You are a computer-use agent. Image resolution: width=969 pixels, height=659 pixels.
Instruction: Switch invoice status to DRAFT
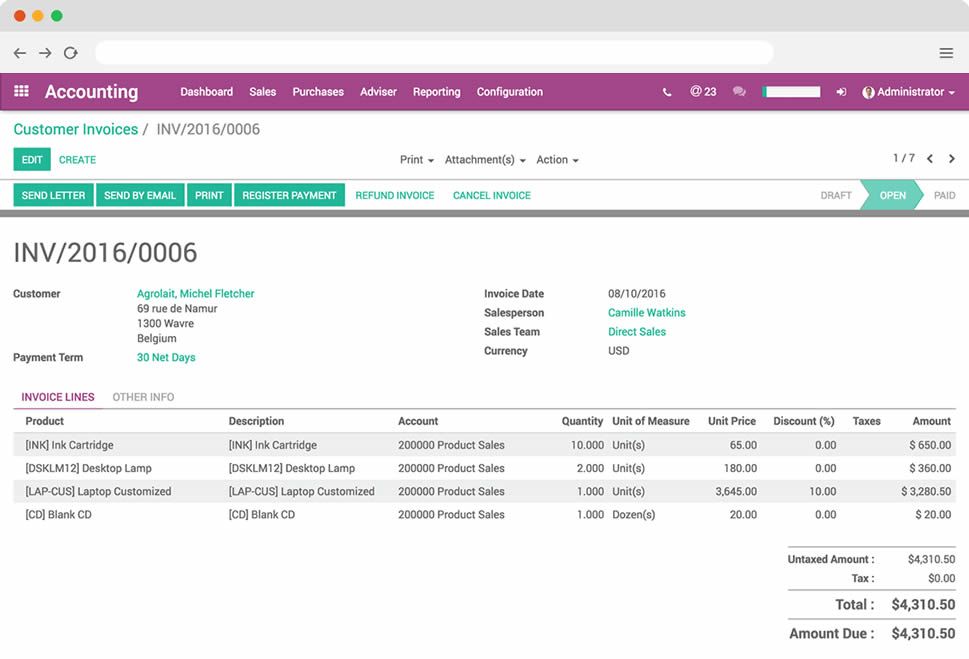[836, 195]
